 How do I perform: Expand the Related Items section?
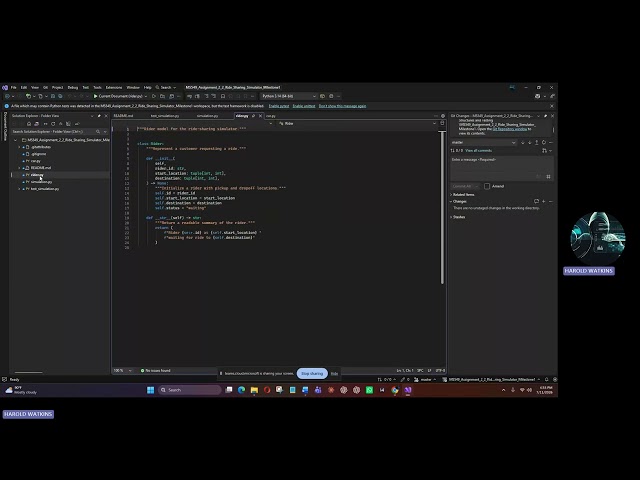[464, 194]
